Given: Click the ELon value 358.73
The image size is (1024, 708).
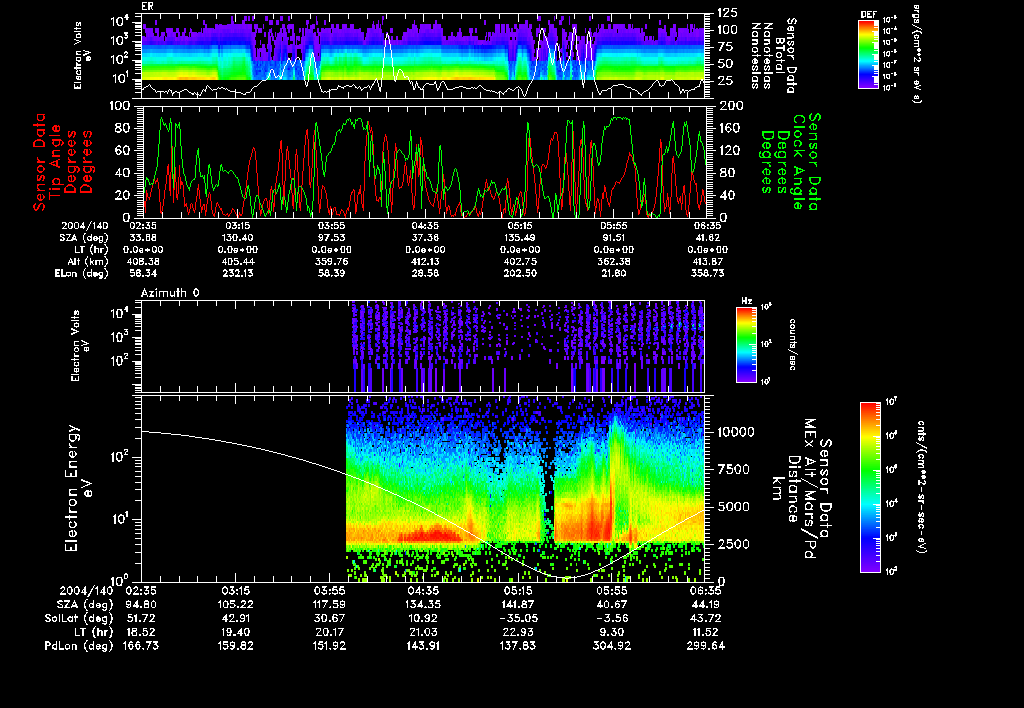Looking at the screenshot, I should [708, 273].
